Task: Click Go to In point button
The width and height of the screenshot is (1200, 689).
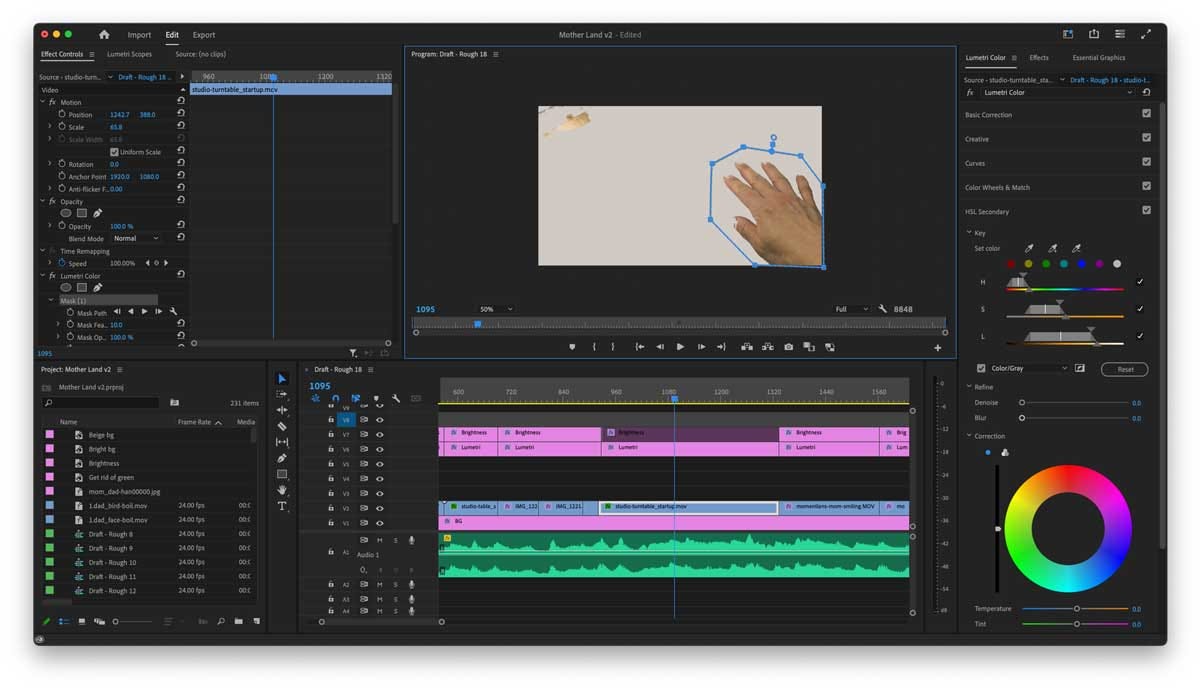Action: tap(640, 347)
